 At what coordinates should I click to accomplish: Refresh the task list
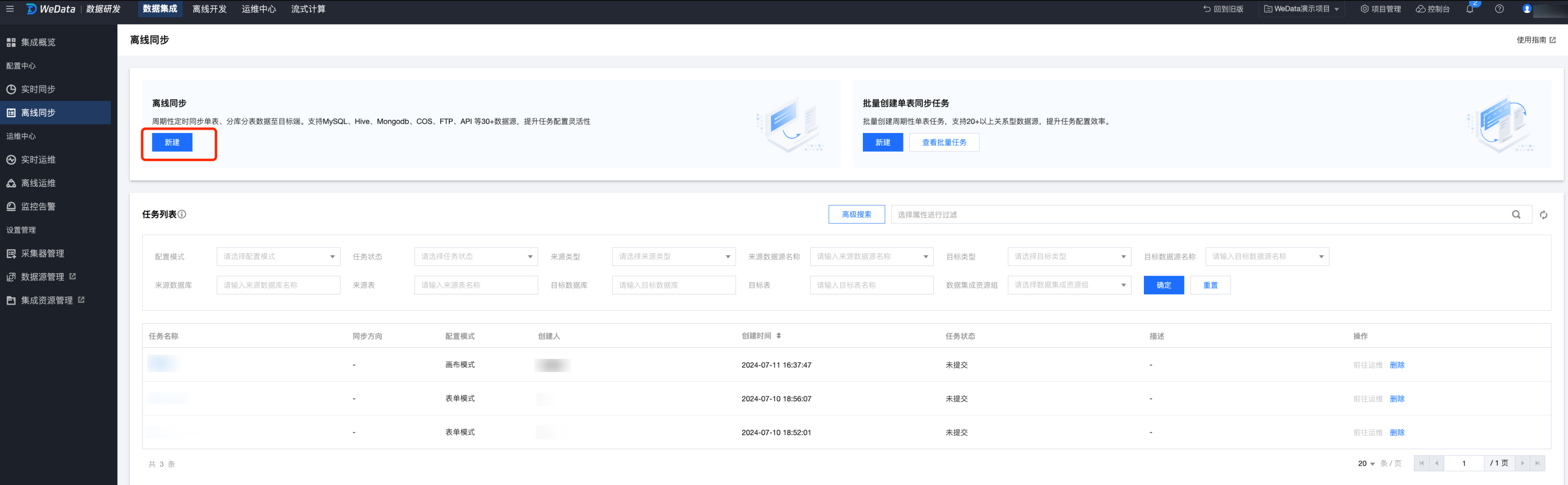(1544, 214)
